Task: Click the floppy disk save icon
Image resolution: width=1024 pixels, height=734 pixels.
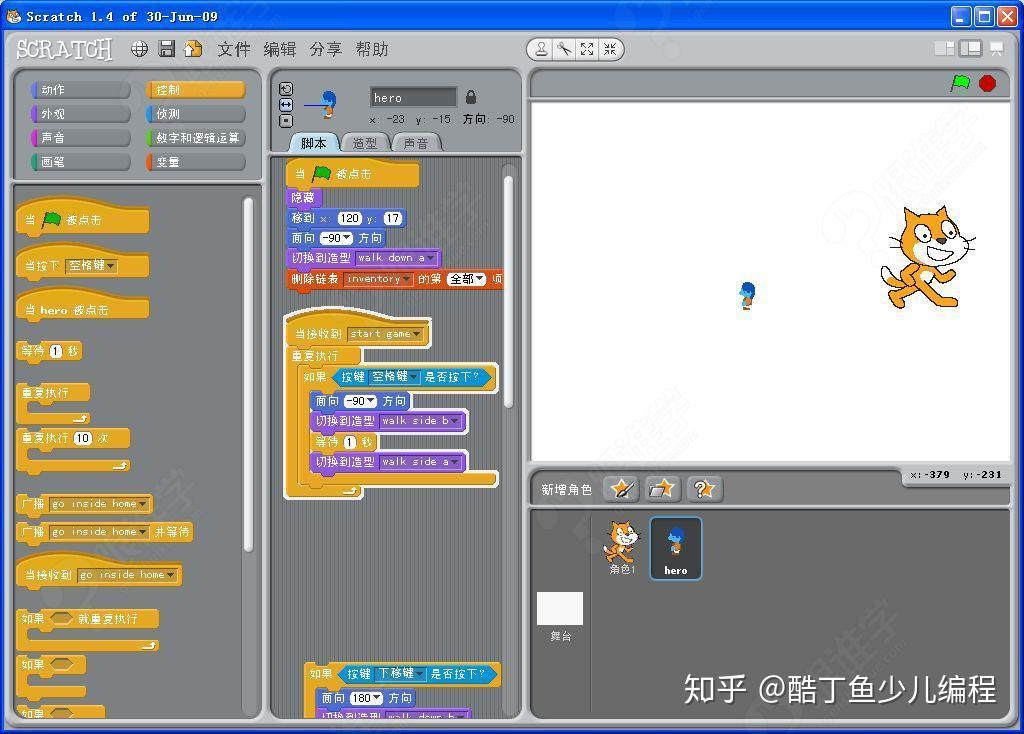Action: 167,49
